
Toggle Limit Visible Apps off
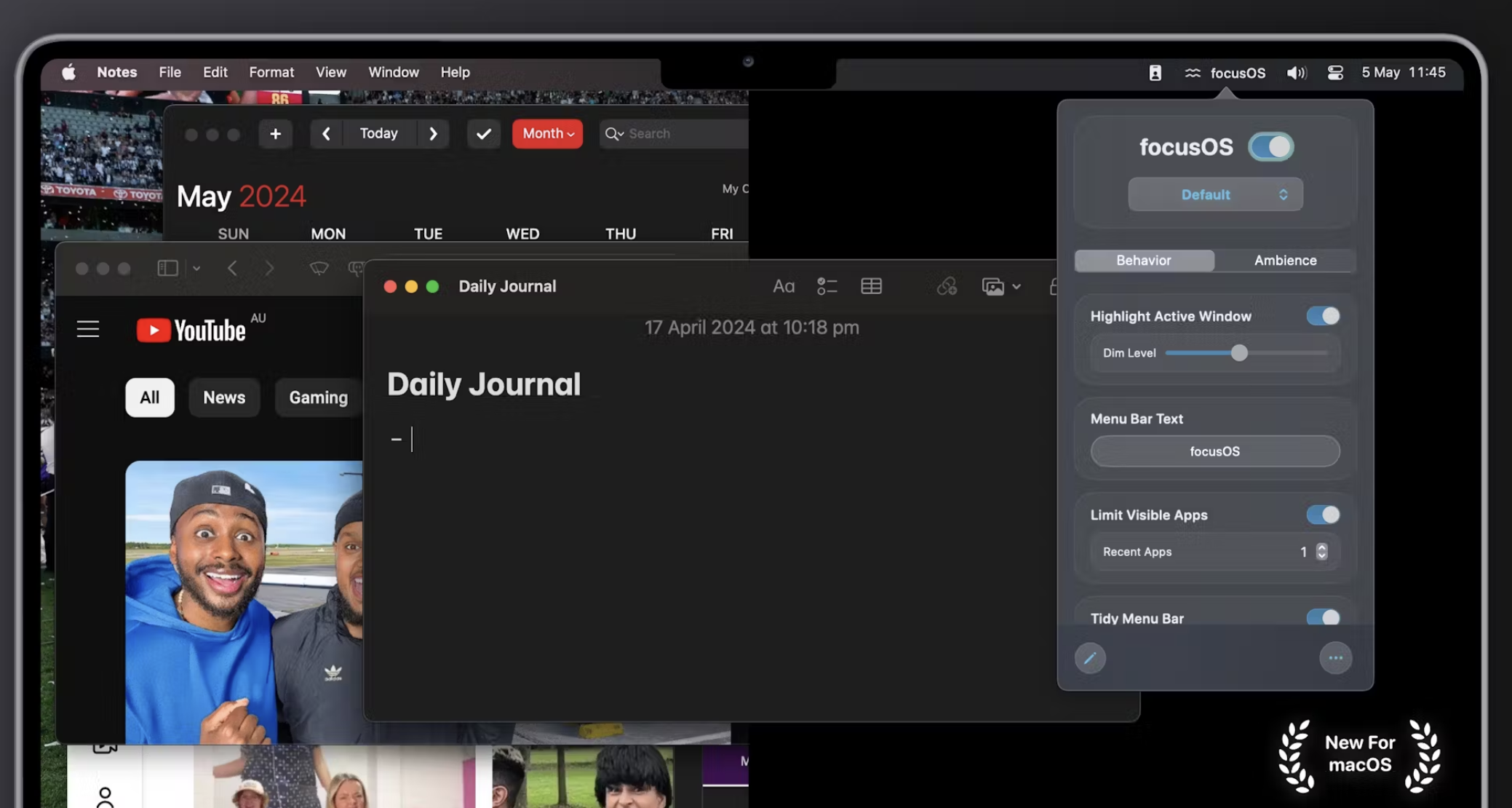tap(1322, 515)
